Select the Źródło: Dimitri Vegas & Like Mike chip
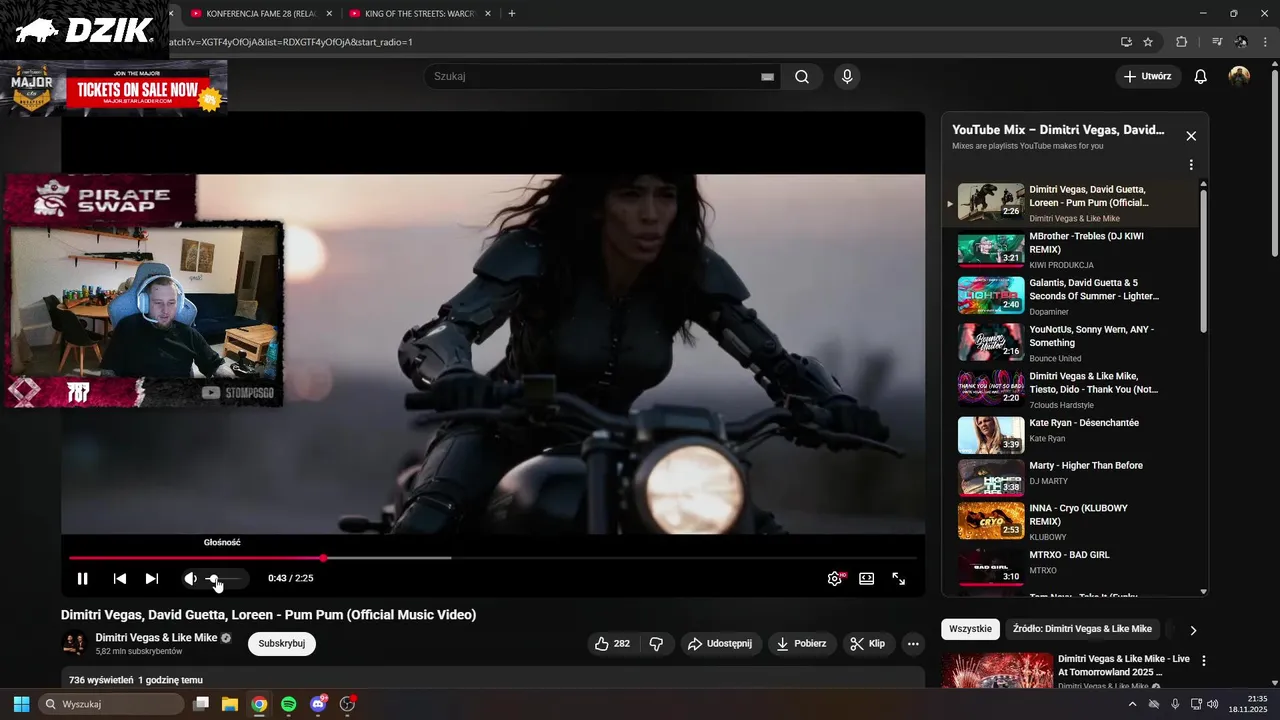 click(1082, 629)
